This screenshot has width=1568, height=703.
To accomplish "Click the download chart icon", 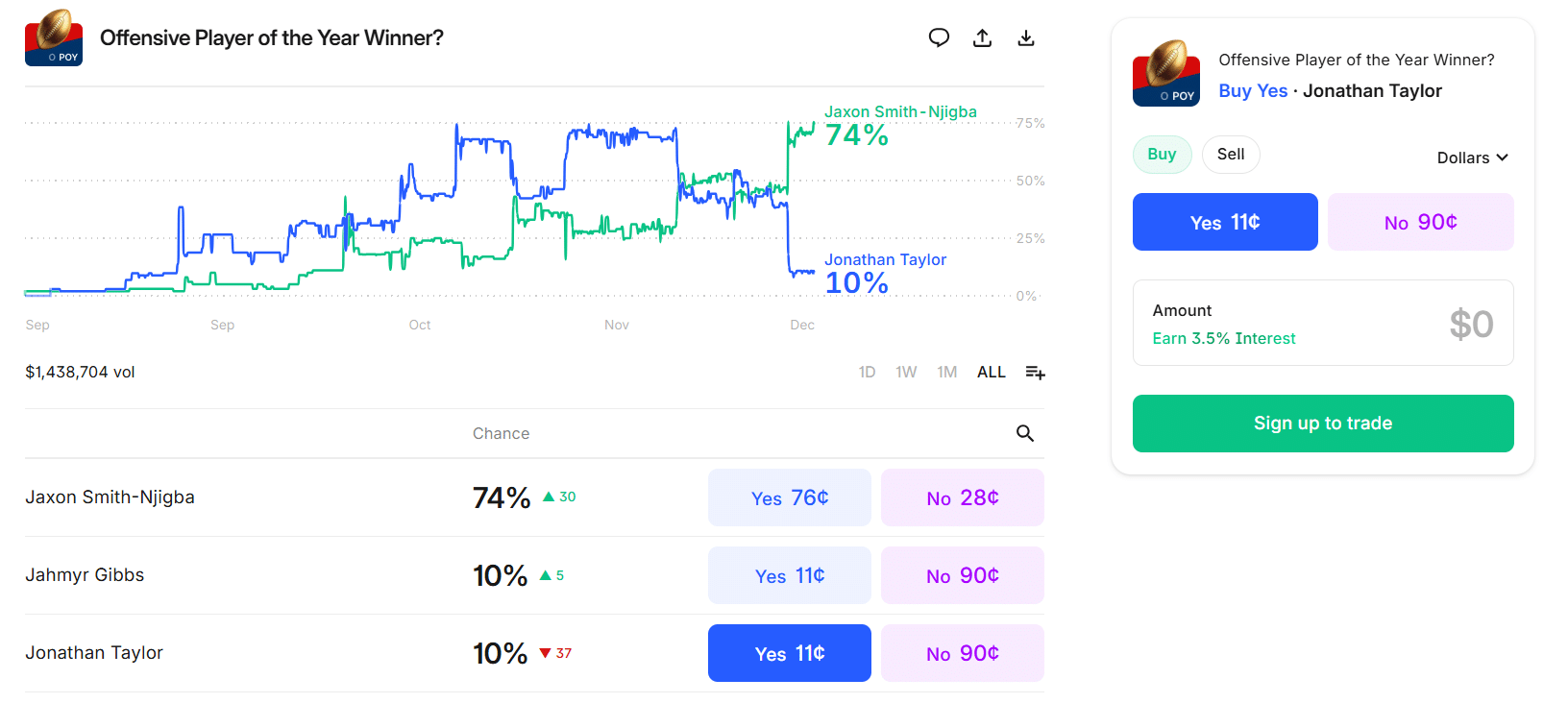I will pyautogui.click(x=1026, y=38).
